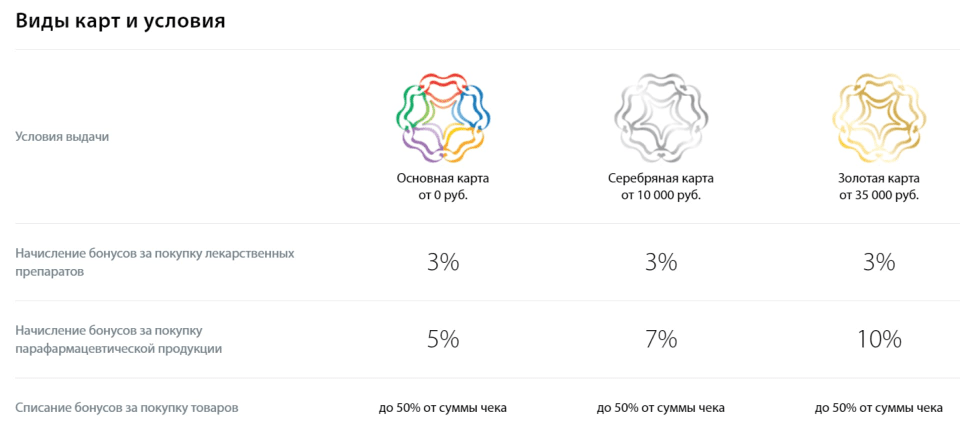Screen dimensions: 960x428
Task: Click the 3% value under gold card
Action: [878, 262]
